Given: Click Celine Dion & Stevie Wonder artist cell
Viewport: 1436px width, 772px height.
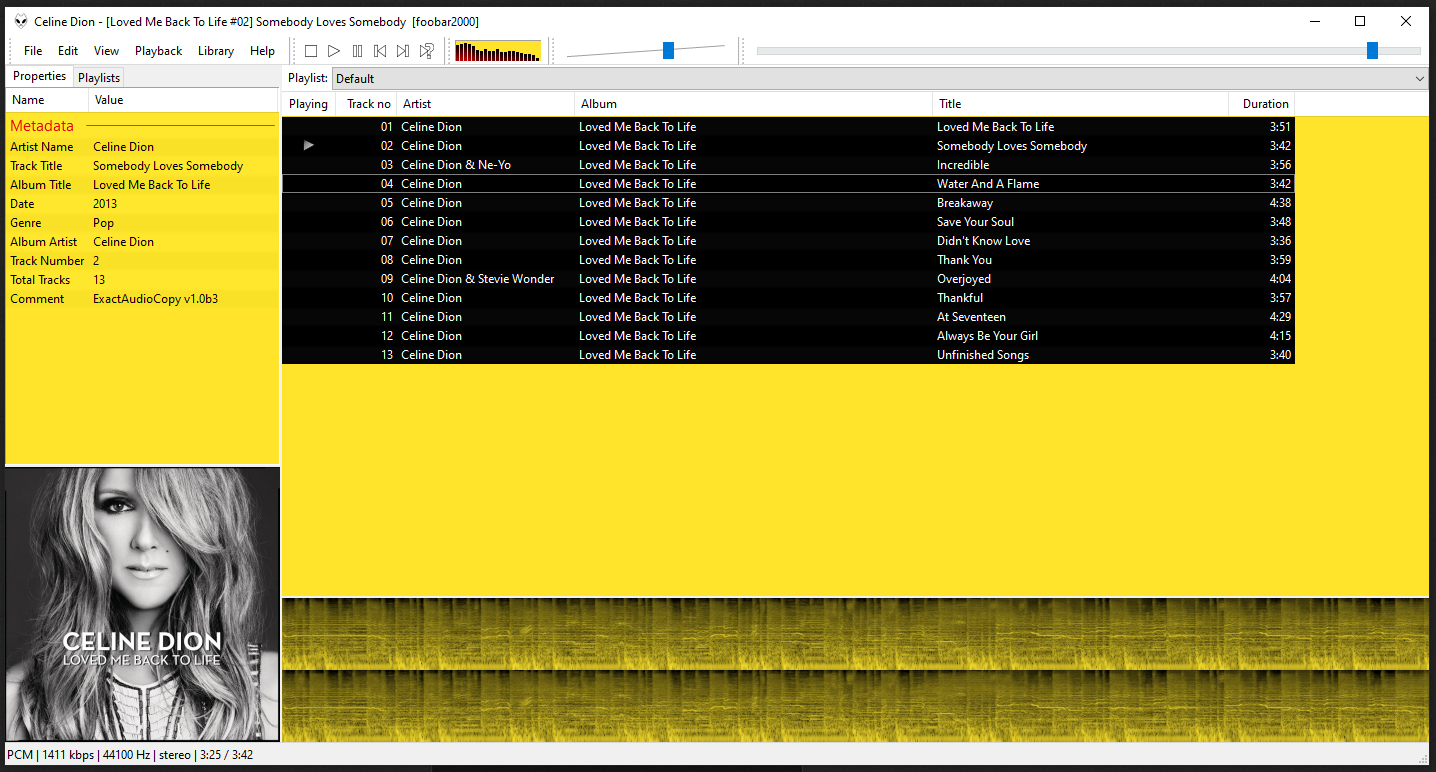Looking at the screenshot, I should pyautogui.click(x=478, y=279).
